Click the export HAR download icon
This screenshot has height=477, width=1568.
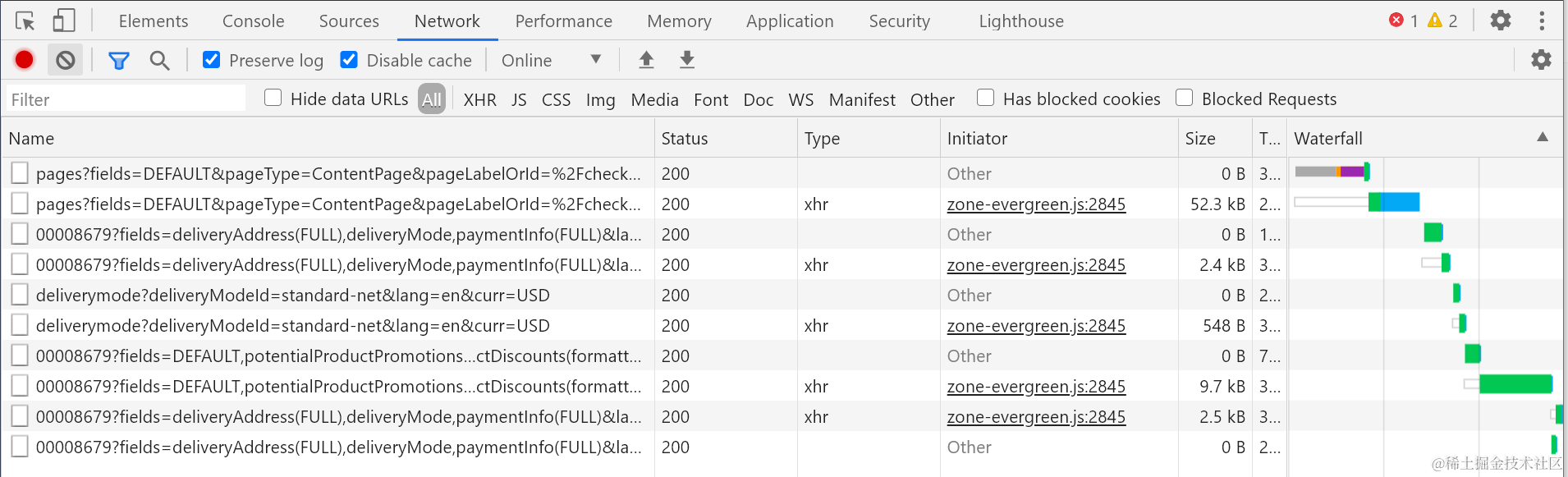click(687, 60)
